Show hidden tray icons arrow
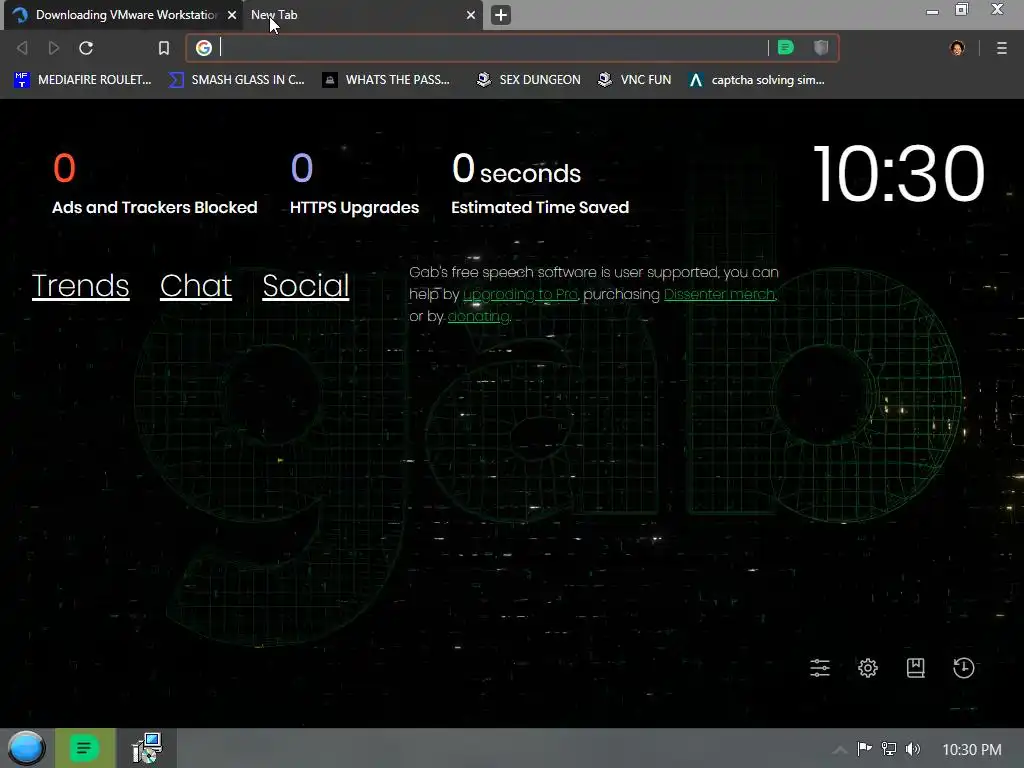This screenshot has width=1024, height=768. pos(840,750)
